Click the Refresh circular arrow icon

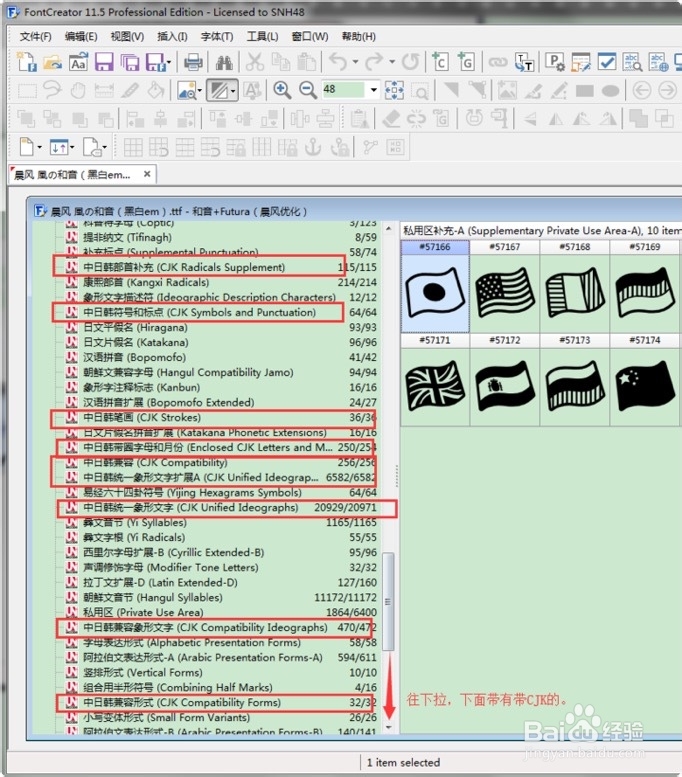click(410, 62)
